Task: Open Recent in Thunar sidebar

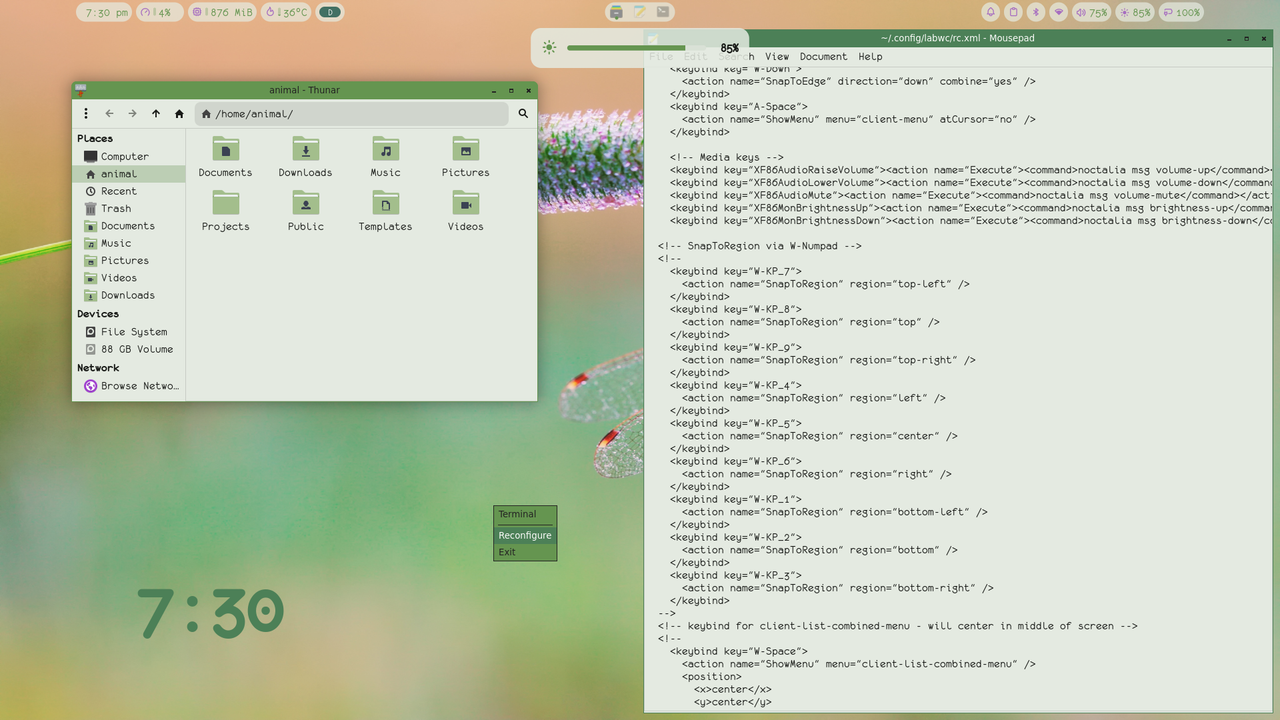Action: click(x=129, y=191)
